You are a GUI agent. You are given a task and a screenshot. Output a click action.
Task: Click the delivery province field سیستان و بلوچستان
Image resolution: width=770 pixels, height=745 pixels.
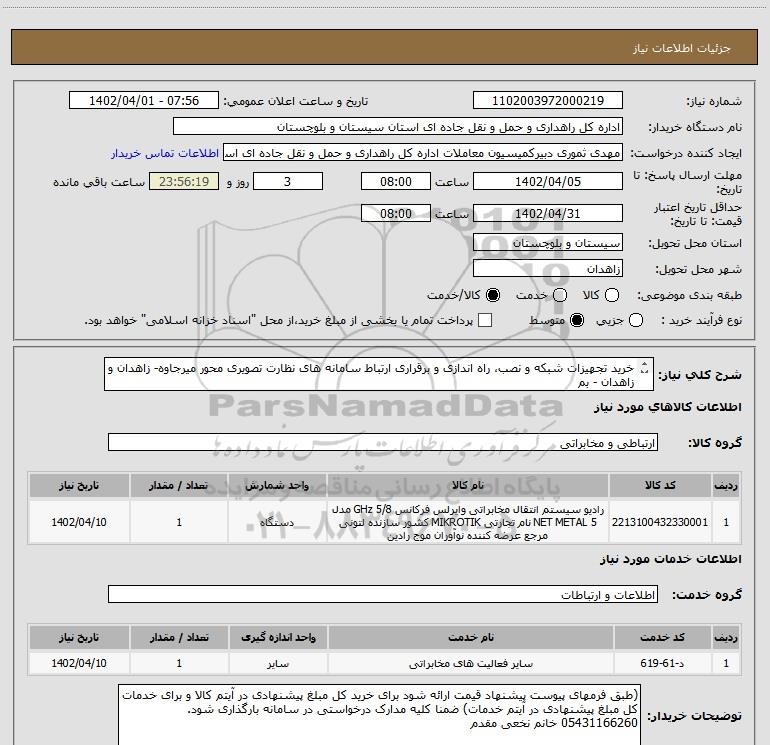(x=548, y=243)
